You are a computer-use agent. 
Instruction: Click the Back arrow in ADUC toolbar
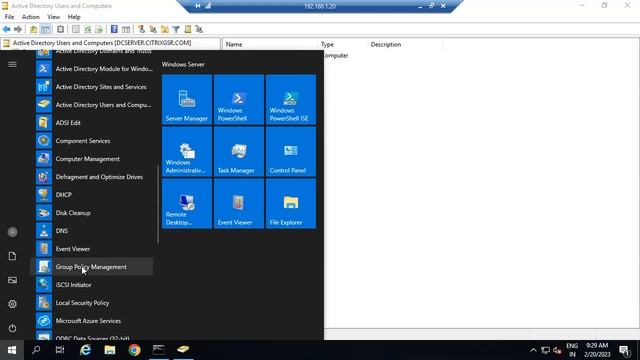point(7,29)
